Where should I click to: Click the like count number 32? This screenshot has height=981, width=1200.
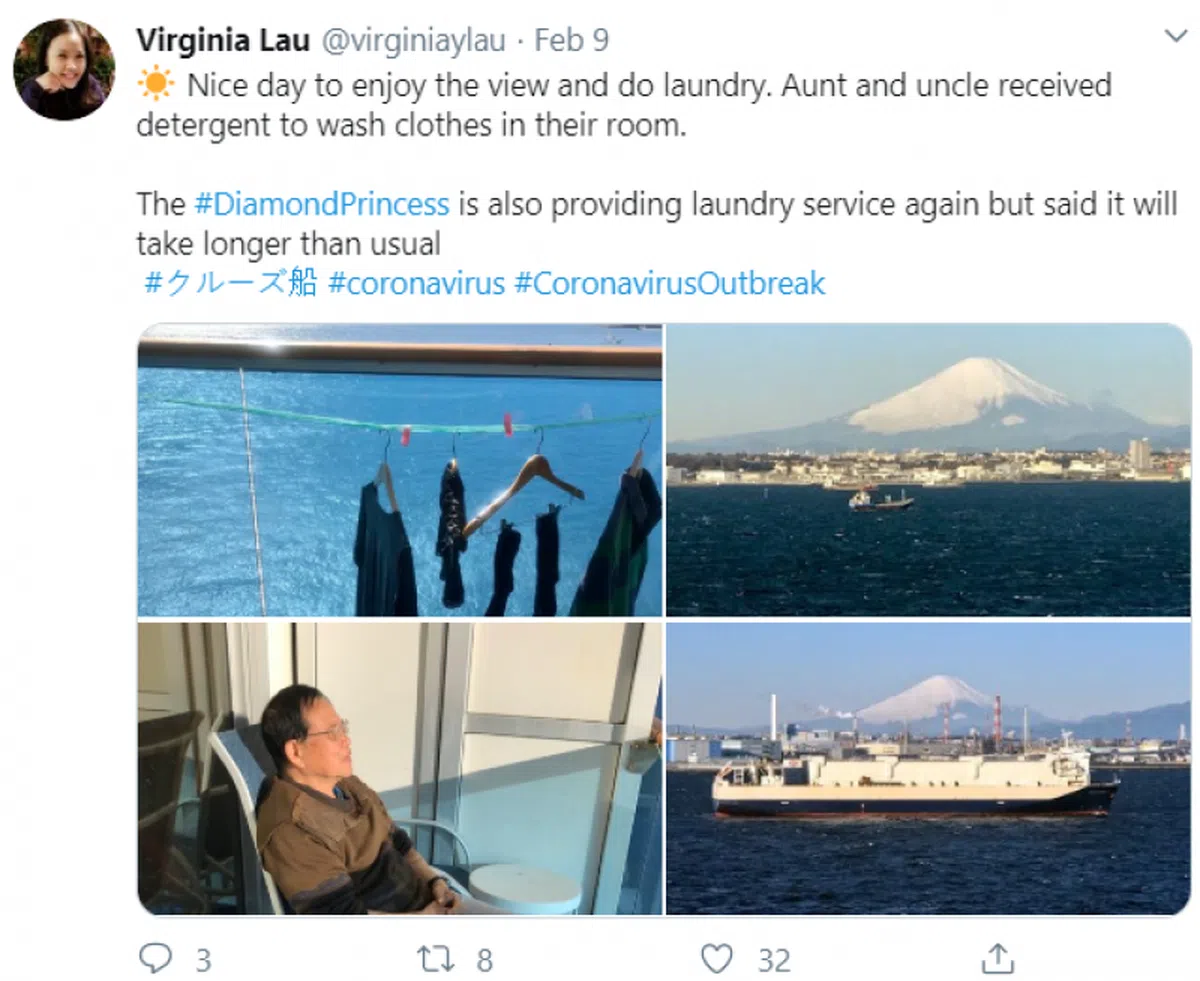(x=774, y=961)
